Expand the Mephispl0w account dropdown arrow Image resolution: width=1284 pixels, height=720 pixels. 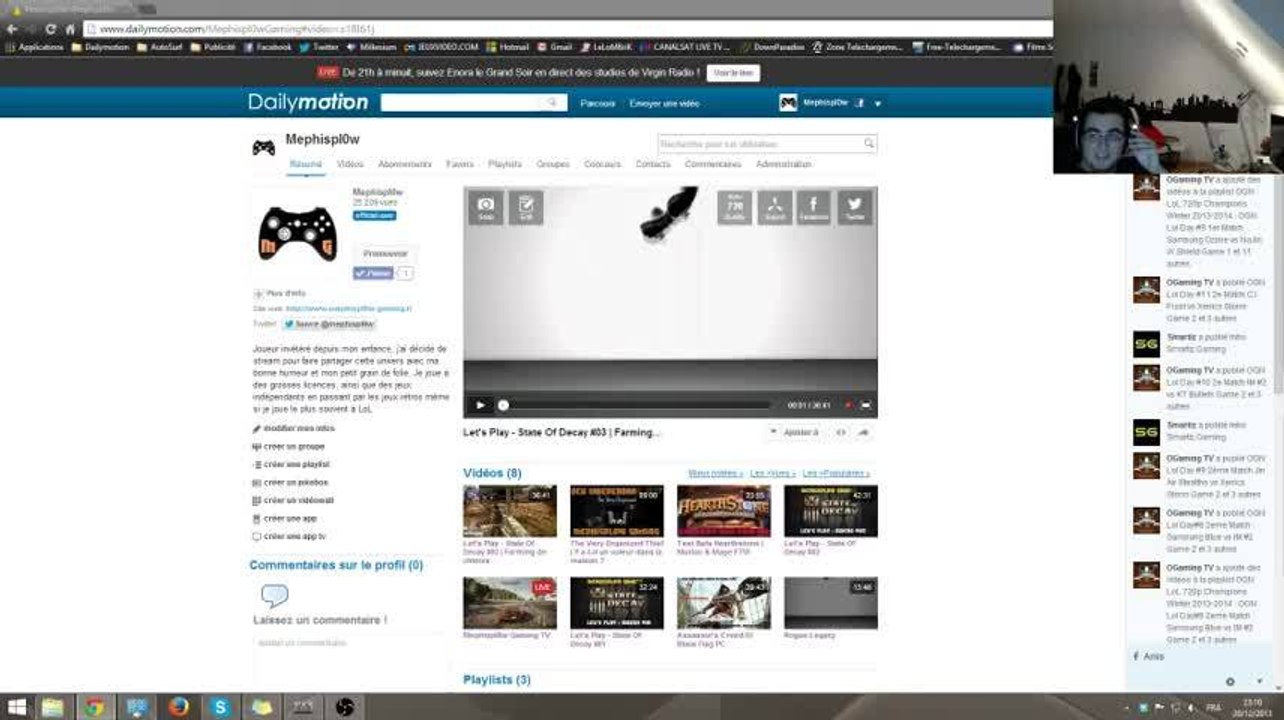coord(878,103)
